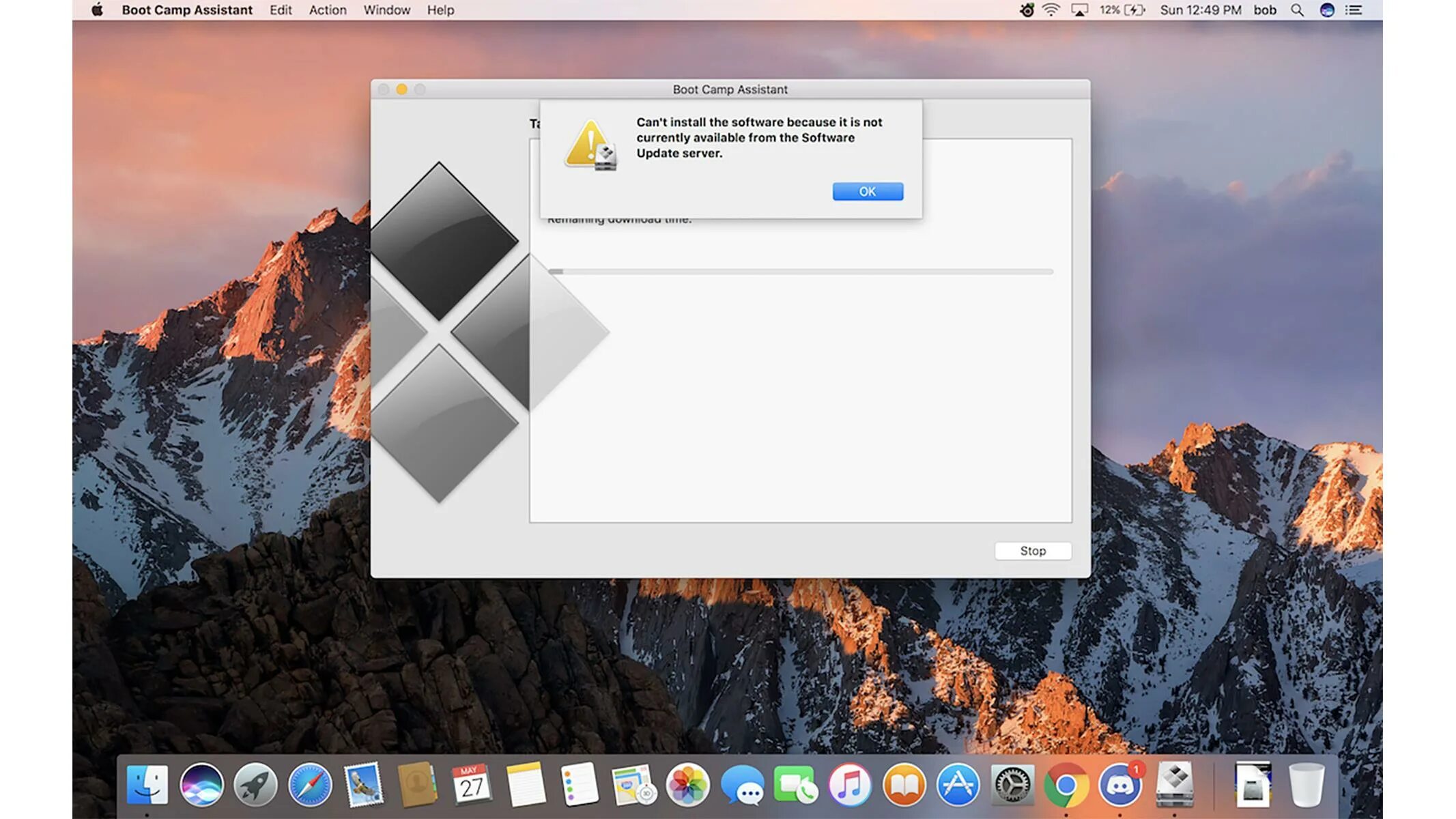Screen dimensions: 1456x819
Task: Open Finder from the Dock
Action: pyautogui.click(x=147, y=785)
